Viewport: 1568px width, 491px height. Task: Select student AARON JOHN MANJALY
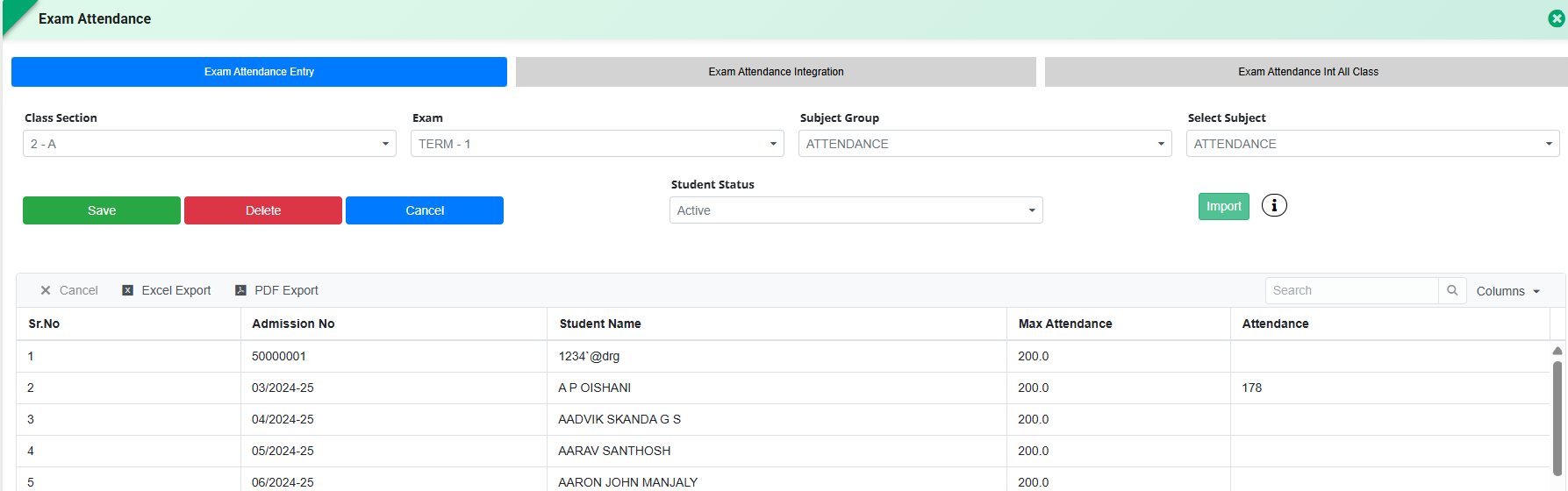628,482
